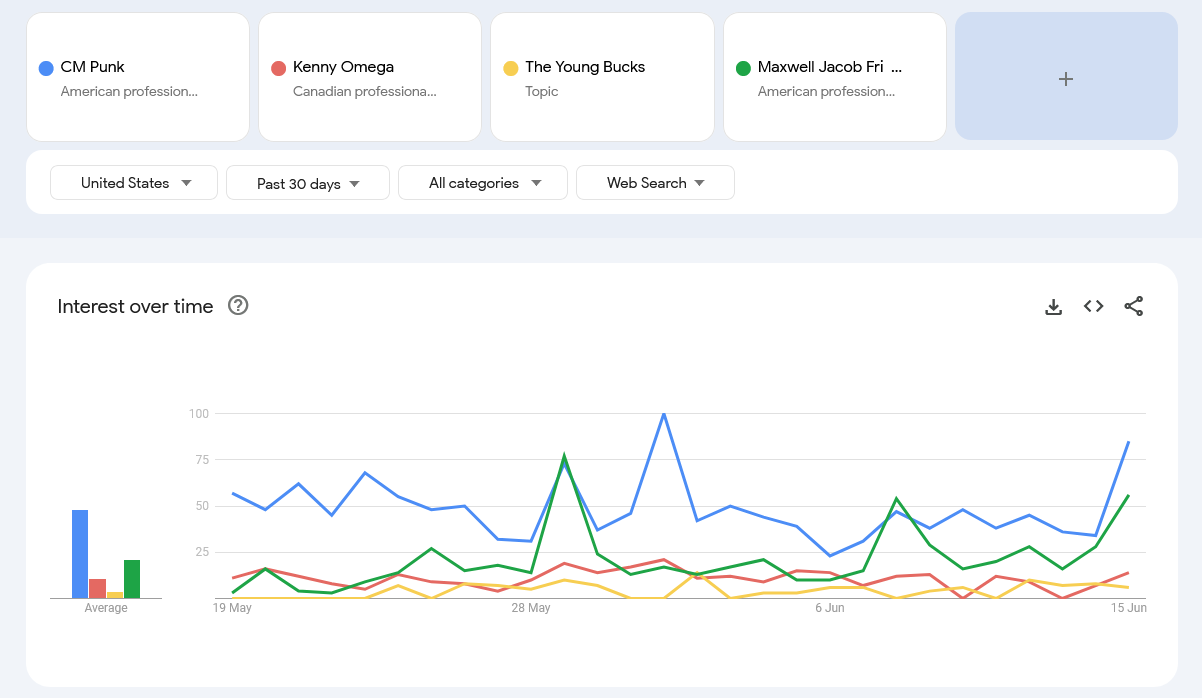Image resolution: width=1202 pixels, height=698 pixels.
Task: Open the United States region dropdown
Action: coord(134,183)
